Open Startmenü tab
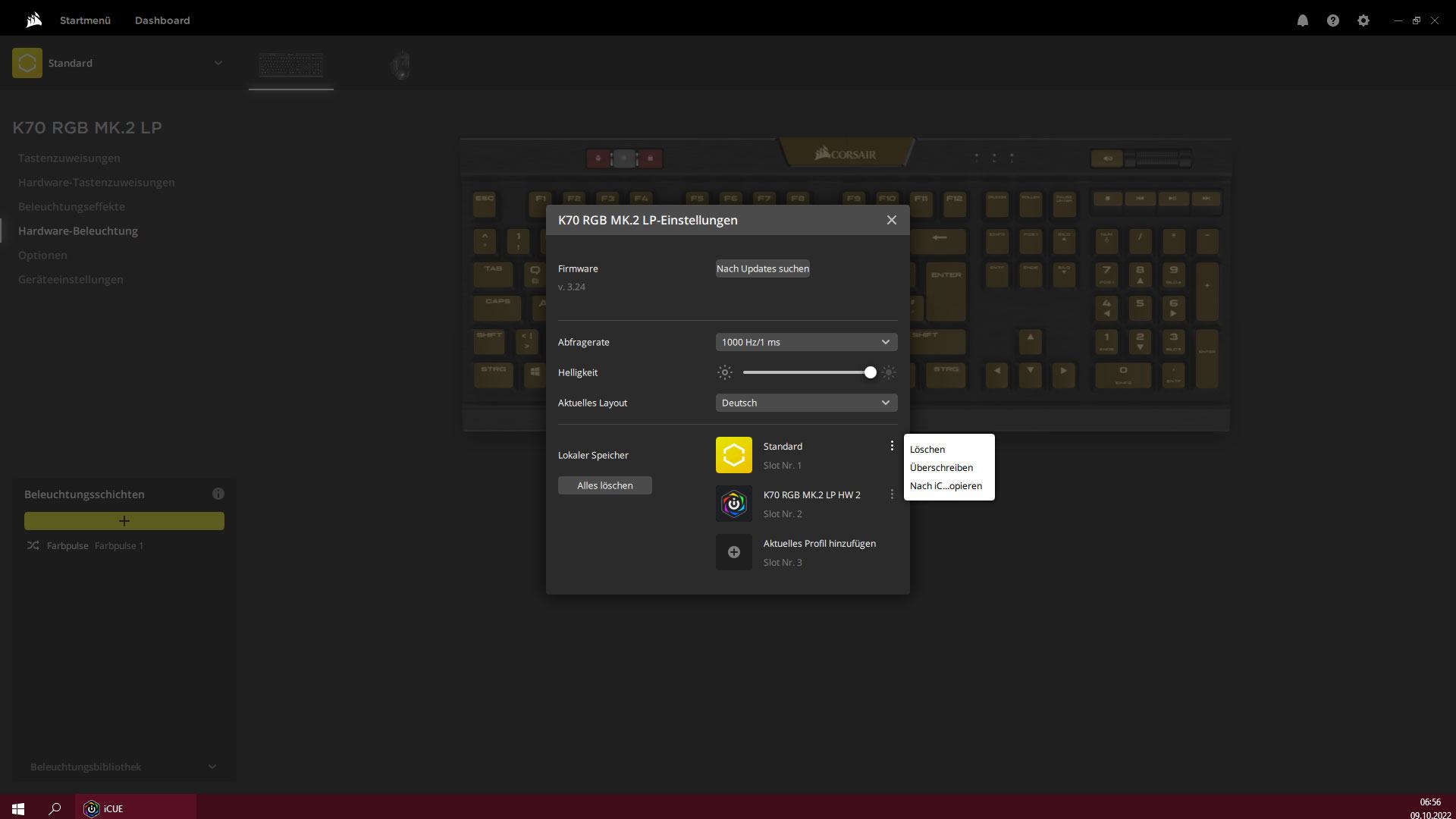1456x819 pixels. [x=85, y=20]
